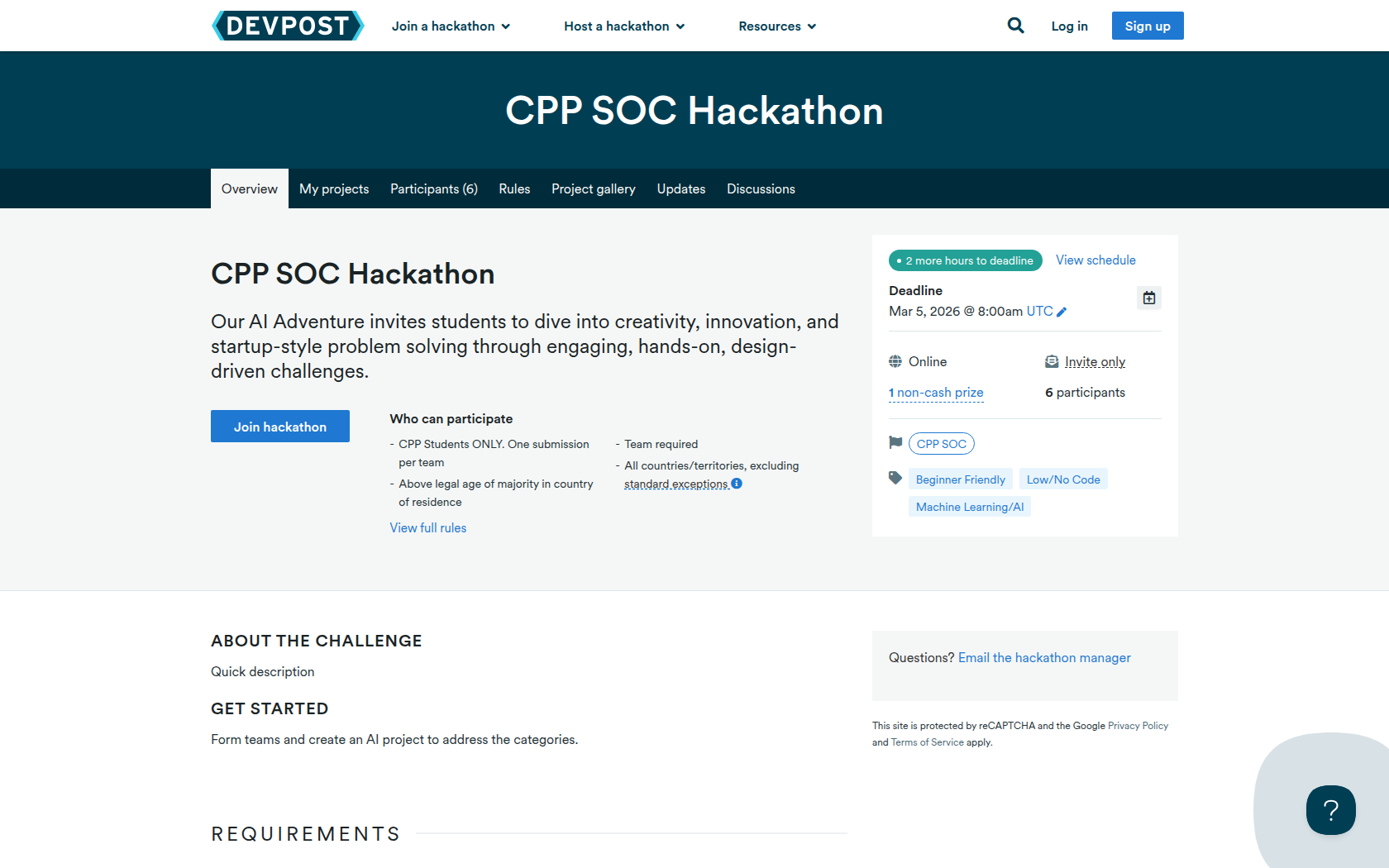This screenshot has width=1389, height=868.
Task: Open the help question mark bubble
Action: pos(1330,810)
